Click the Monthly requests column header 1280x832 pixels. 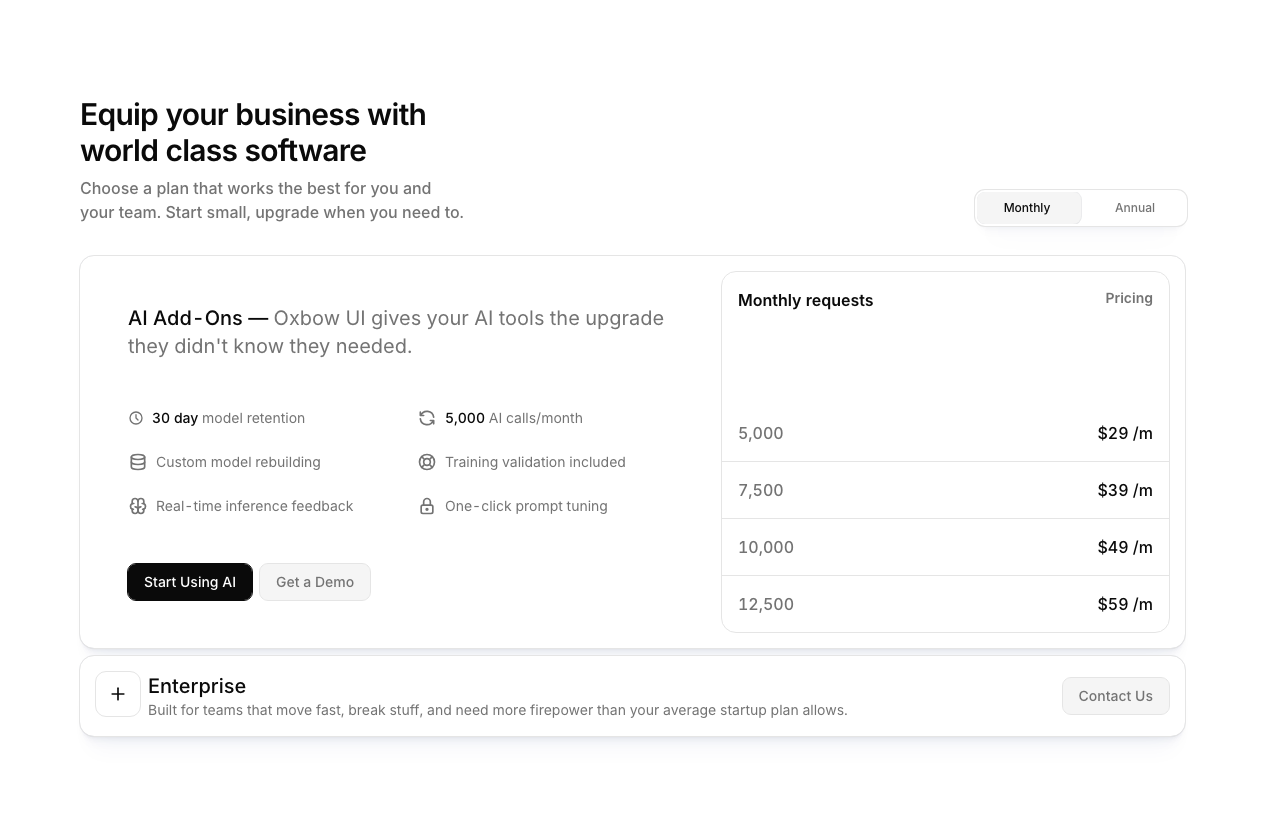(805, 300)
